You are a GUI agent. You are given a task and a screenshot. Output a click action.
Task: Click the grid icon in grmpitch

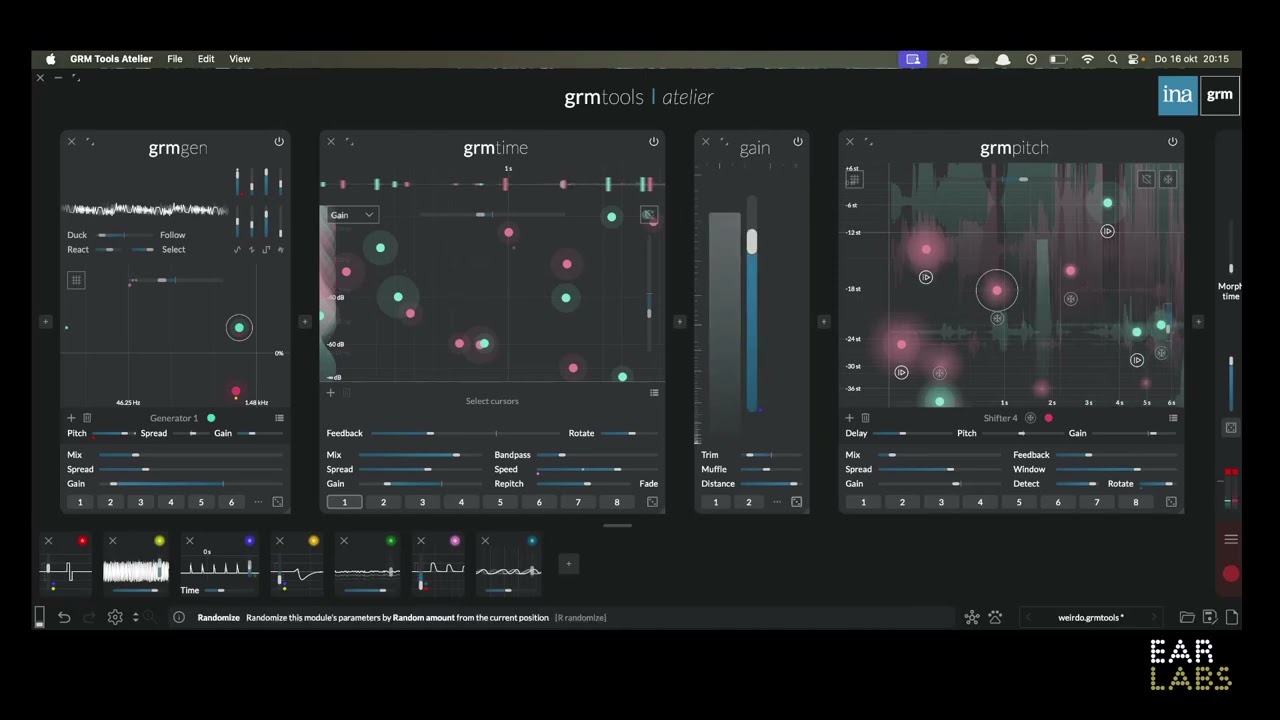click(x=854, y=180)
